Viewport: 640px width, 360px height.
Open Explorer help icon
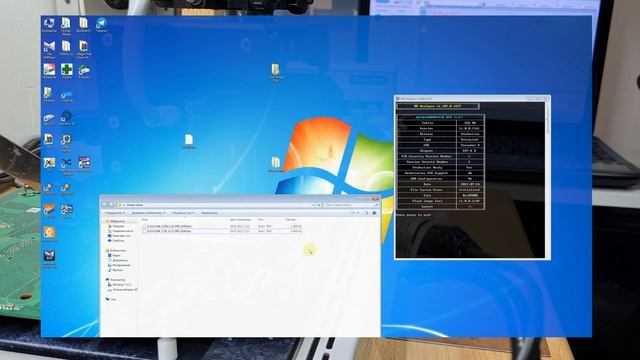coord(374,213)
